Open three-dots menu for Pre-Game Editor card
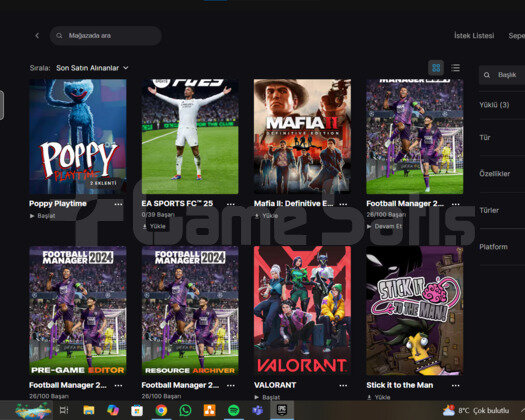This screenshot has height=420, width=525. click(118, 386)
